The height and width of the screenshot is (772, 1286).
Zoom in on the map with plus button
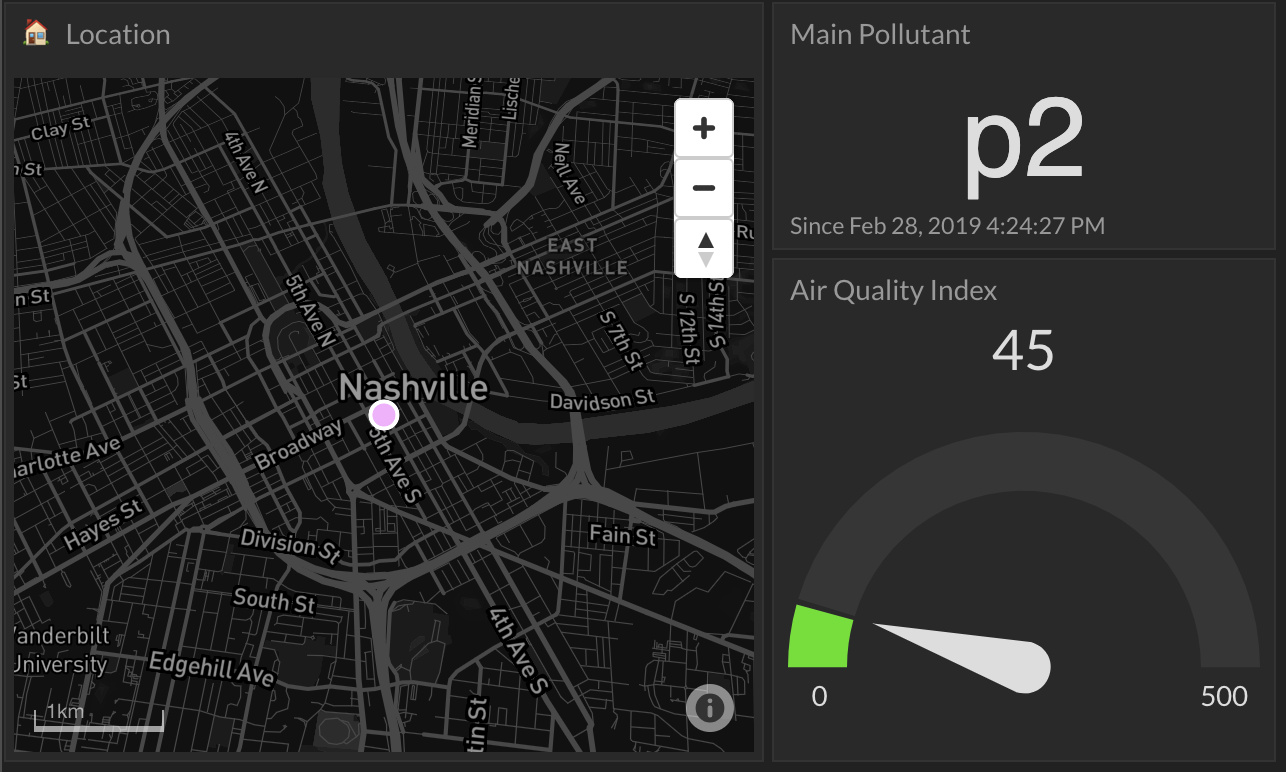point(703,127)
